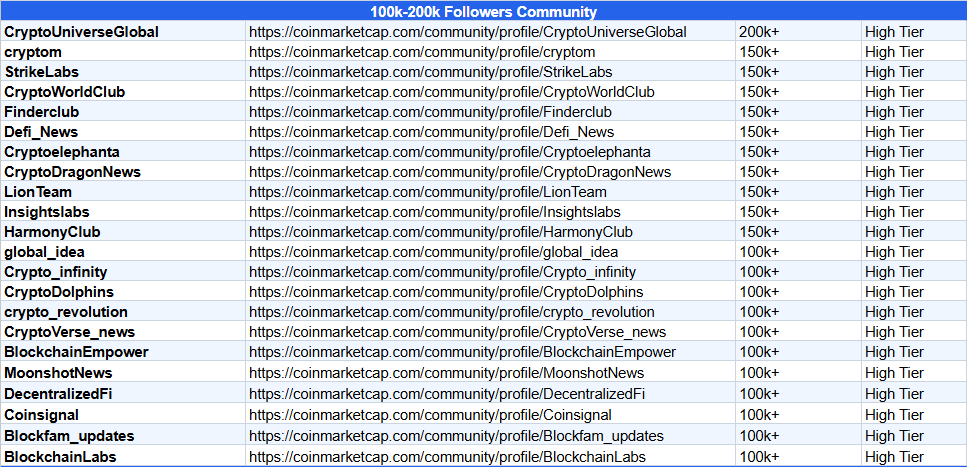Open the StrikeLabs profile link
967x467 pixels.
(430, 72)
